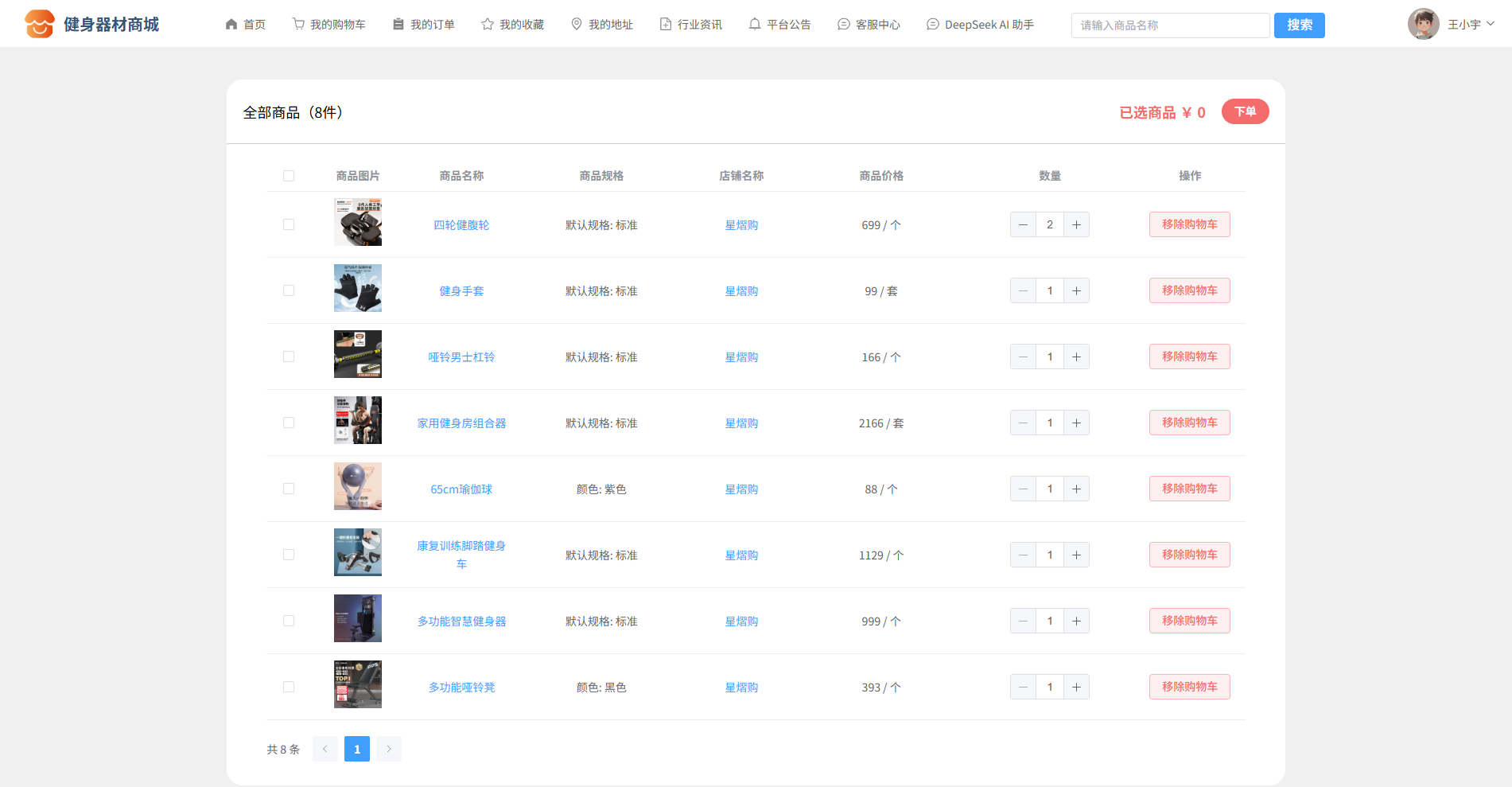
Task: Click the user avatar picture
Action: (x=1423, y=25)
